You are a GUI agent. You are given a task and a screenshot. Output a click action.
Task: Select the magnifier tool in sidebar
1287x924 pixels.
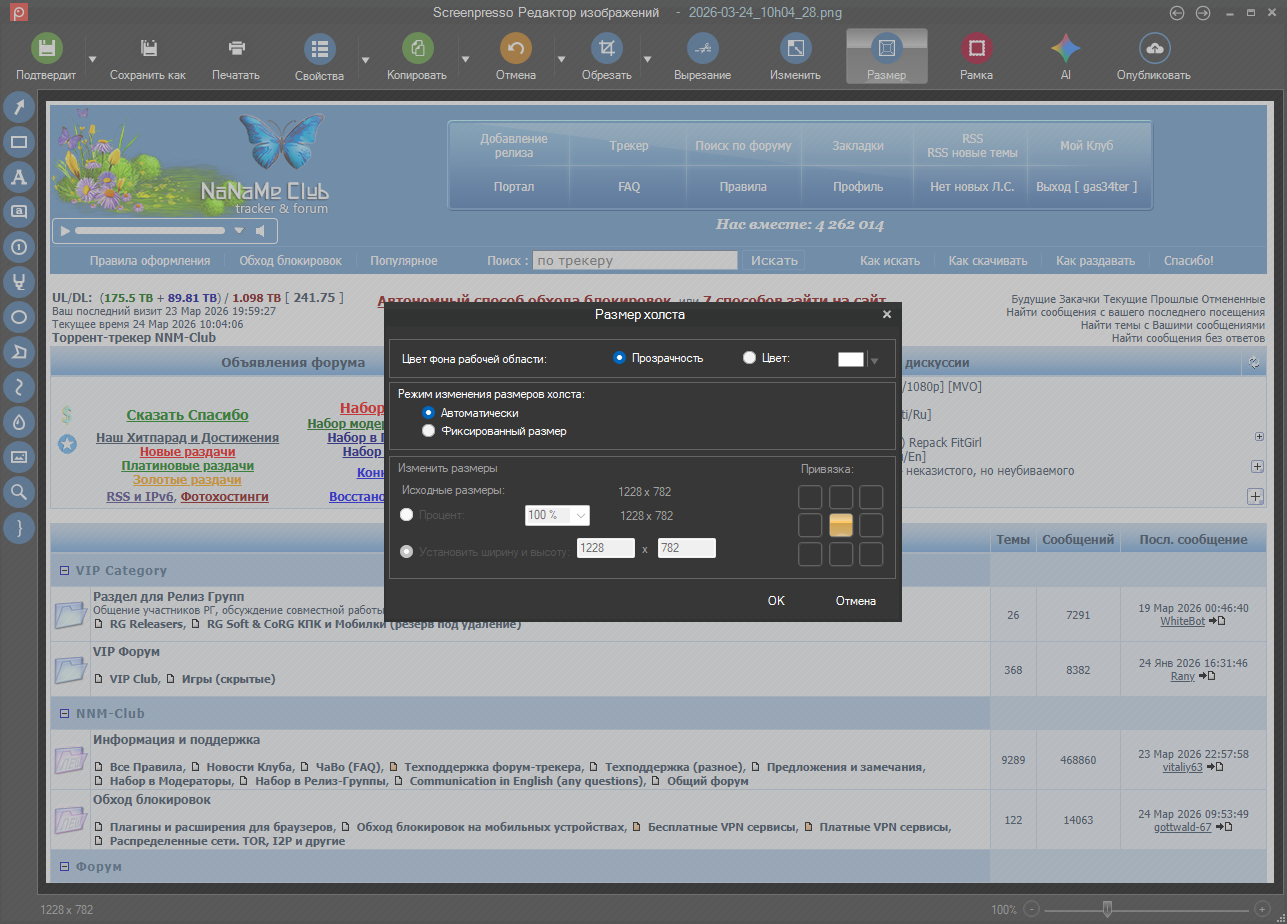tap(19, 491)
